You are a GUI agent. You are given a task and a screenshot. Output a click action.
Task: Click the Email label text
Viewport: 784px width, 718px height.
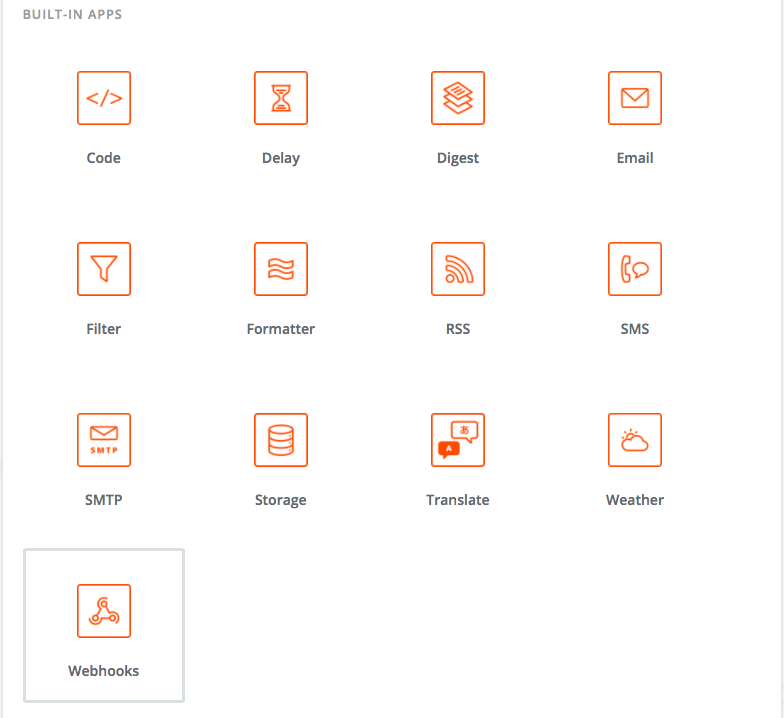pos(635,158)
